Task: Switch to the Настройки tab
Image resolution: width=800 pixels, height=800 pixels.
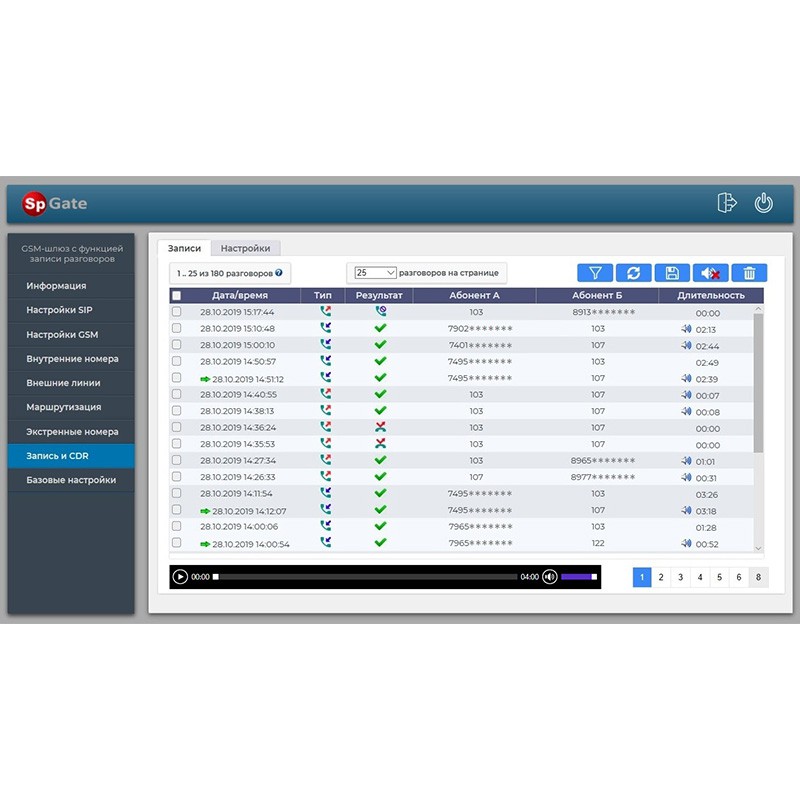Action: pyautogui.click(x=245, y=248)
